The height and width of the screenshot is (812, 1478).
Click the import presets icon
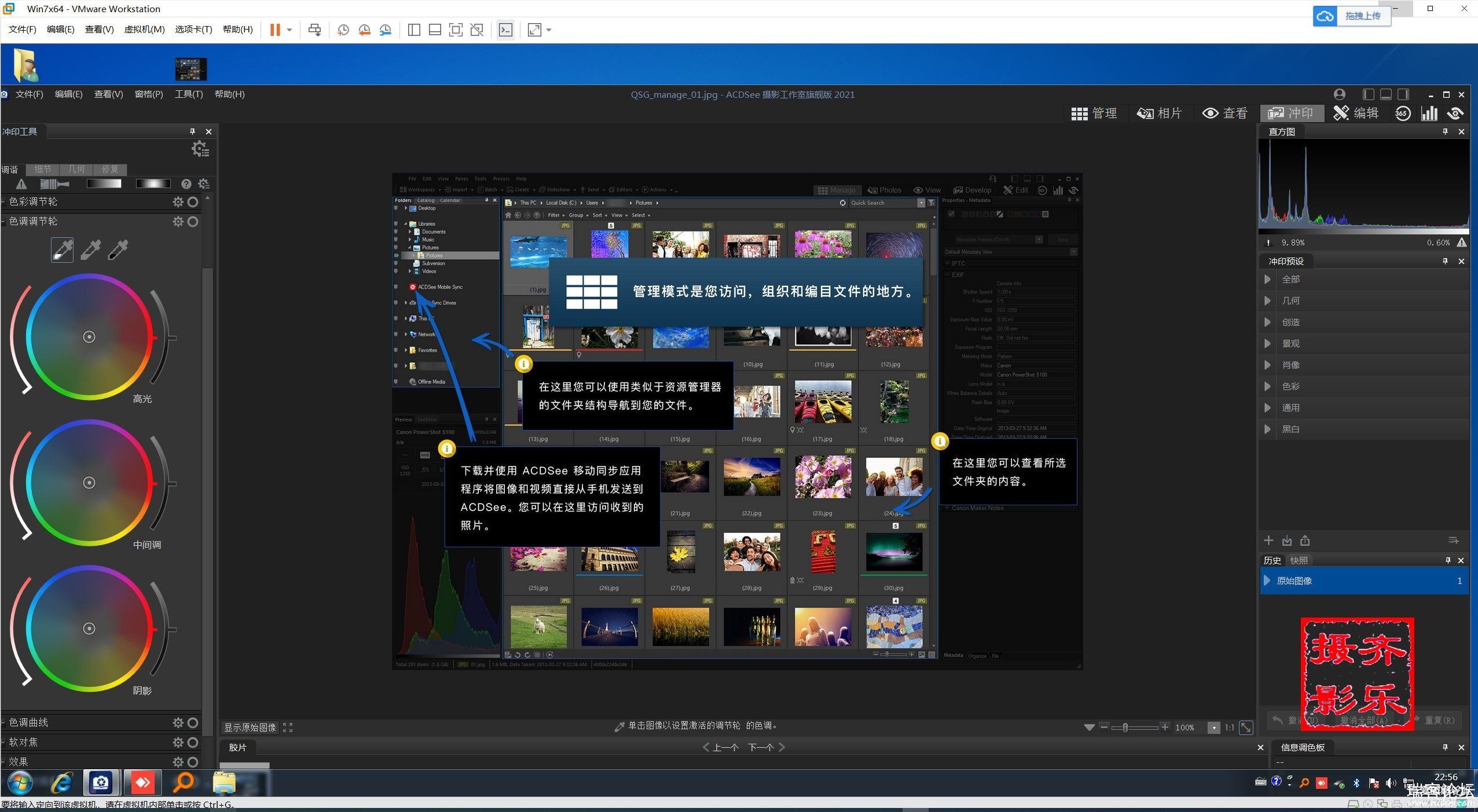(1287, 541)
